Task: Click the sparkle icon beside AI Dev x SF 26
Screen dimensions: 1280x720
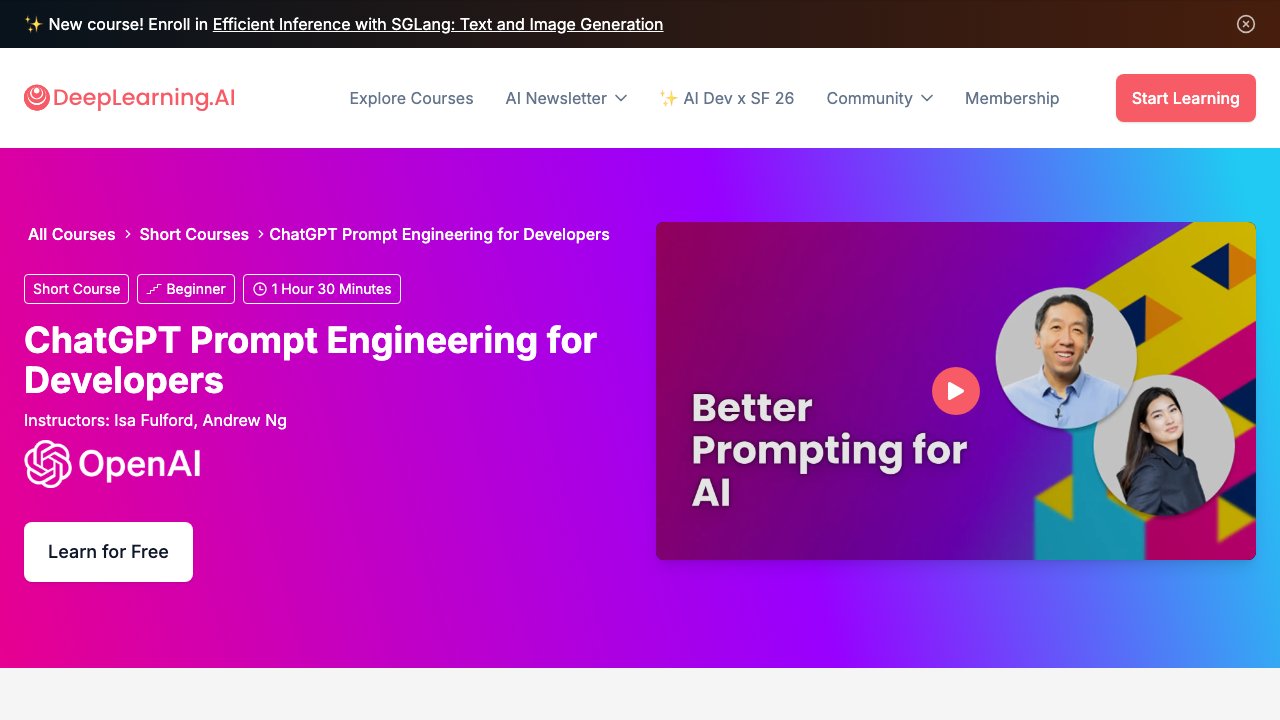Action: (x=668, y=98)
